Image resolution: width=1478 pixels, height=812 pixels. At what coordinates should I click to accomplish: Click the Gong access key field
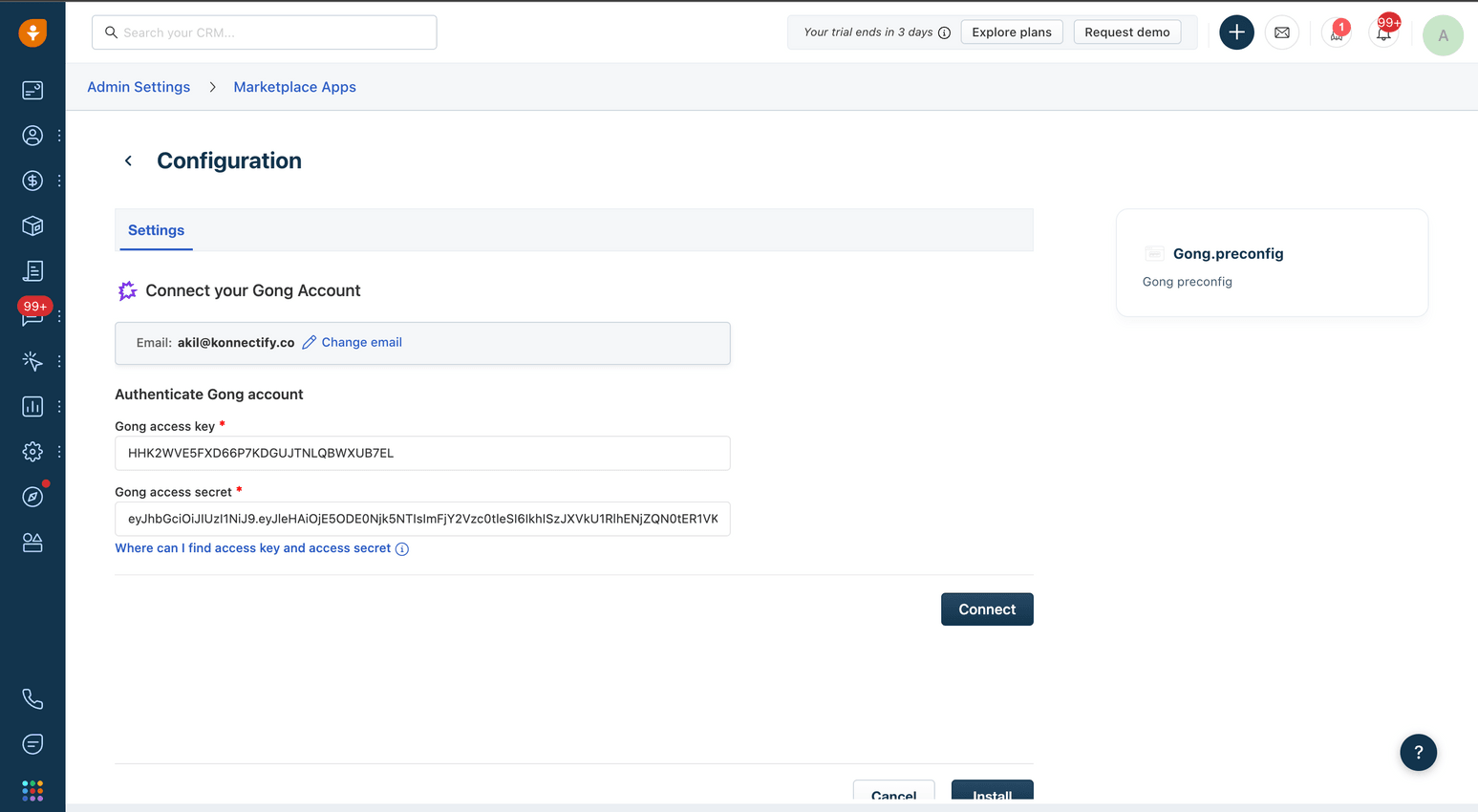tap(422, 453)
